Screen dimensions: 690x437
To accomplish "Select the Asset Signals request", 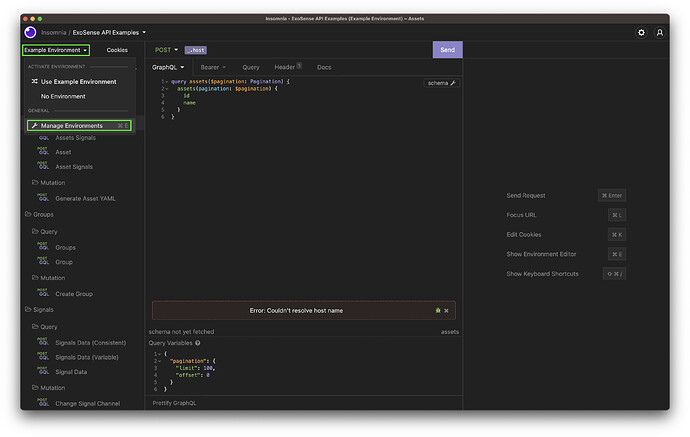I will 74,167.
